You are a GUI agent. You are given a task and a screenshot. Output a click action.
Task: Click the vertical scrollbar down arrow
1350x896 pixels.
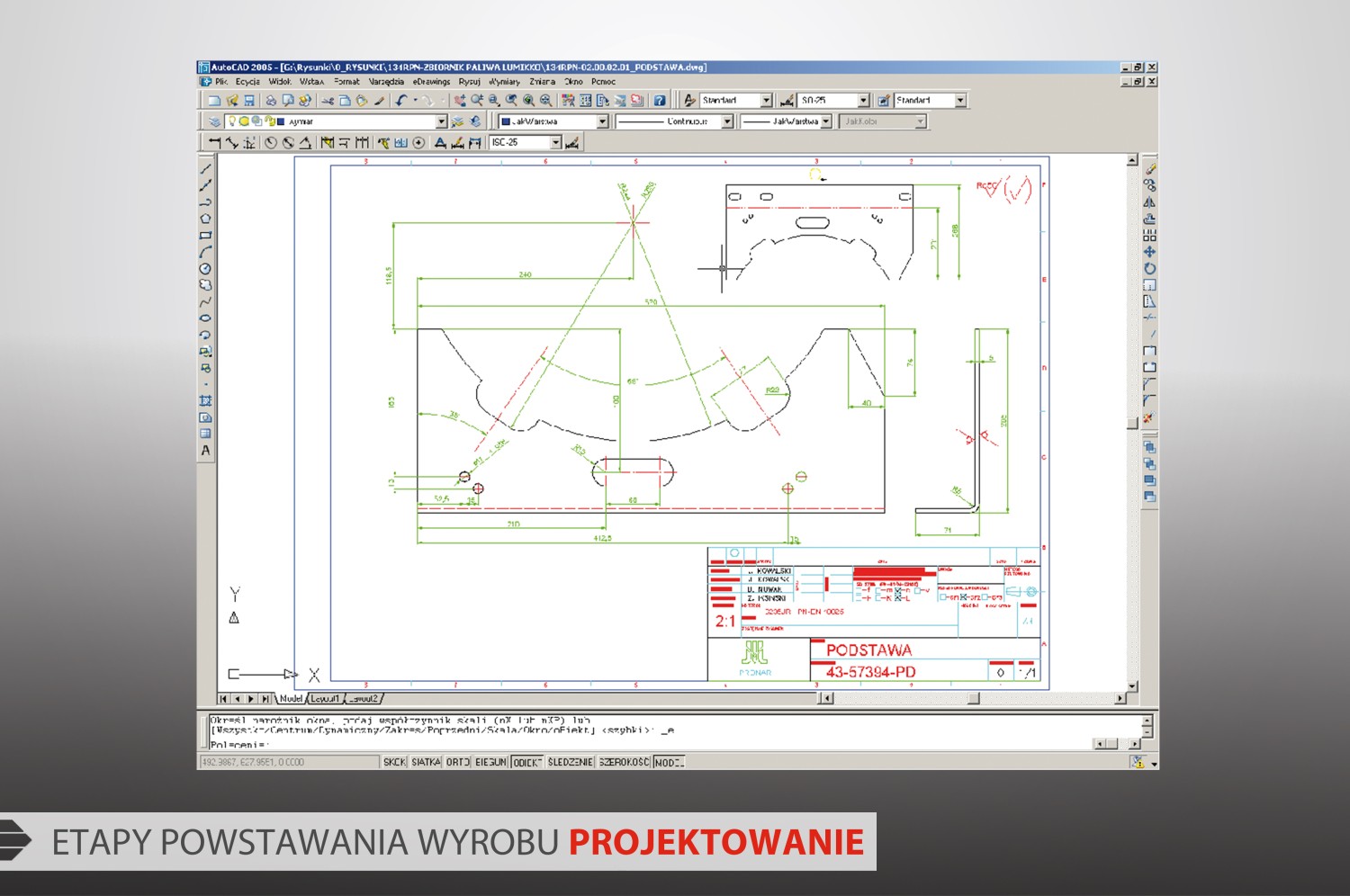coord(1132,686)
